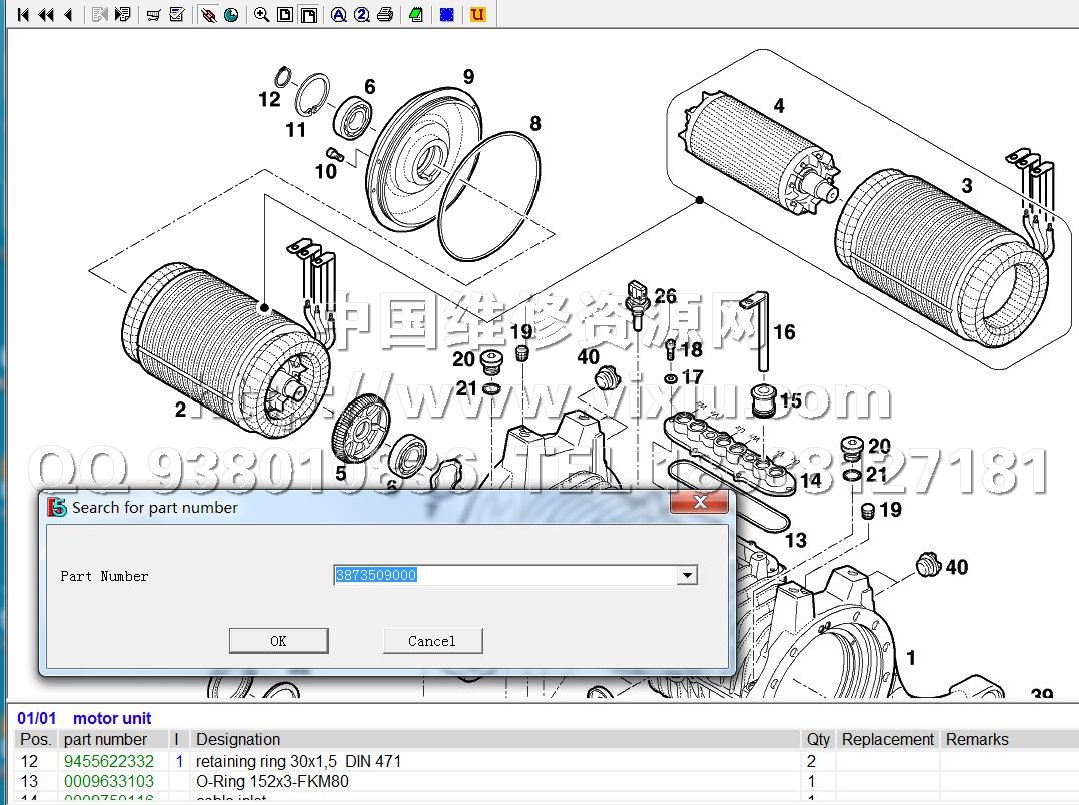The image size is (1079, 805).
Task: Expand the Part Number dropdown arrow
Action: pos(686,575)
